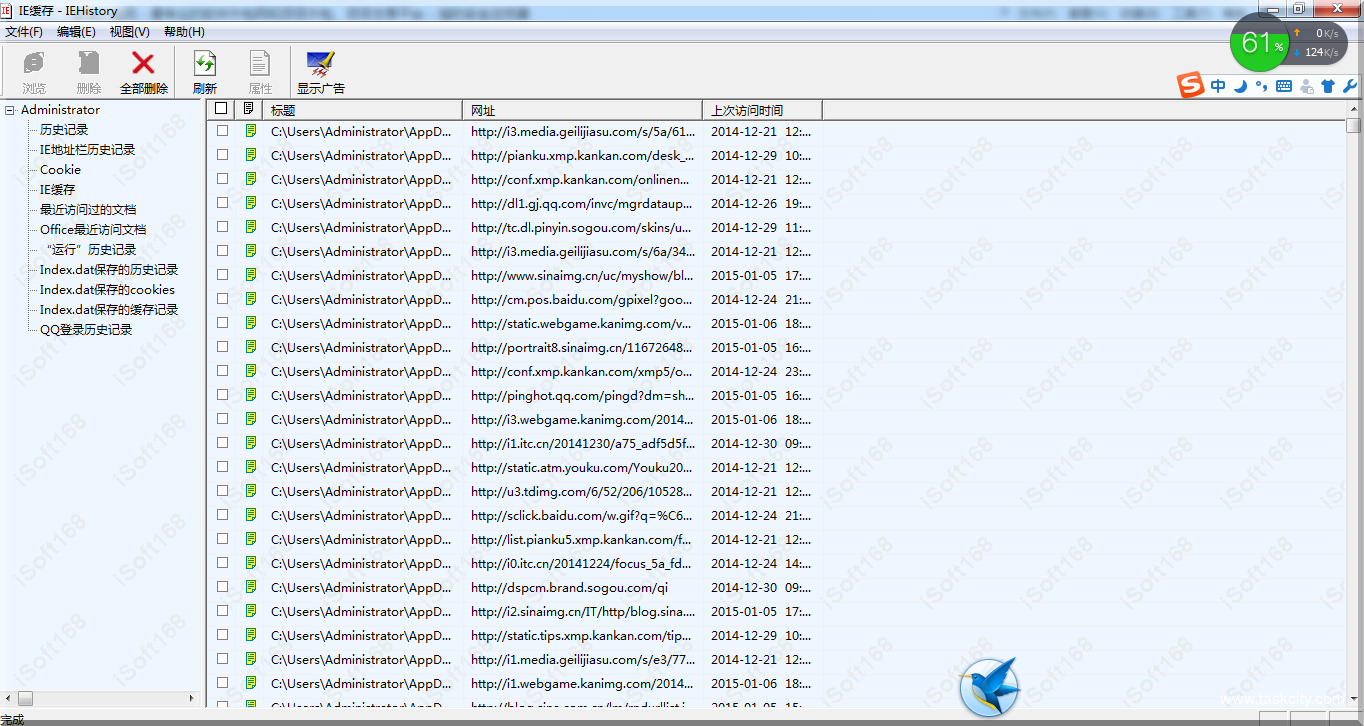
Task: Select the www.sinaimg.cn URL row
Action: coord(582,276)
